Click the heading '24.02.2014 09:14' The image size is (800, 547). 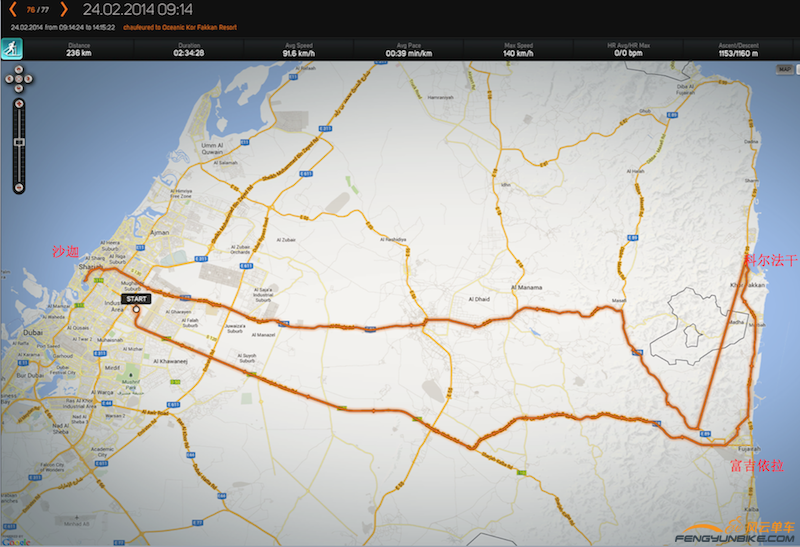(x=138, y=9)
